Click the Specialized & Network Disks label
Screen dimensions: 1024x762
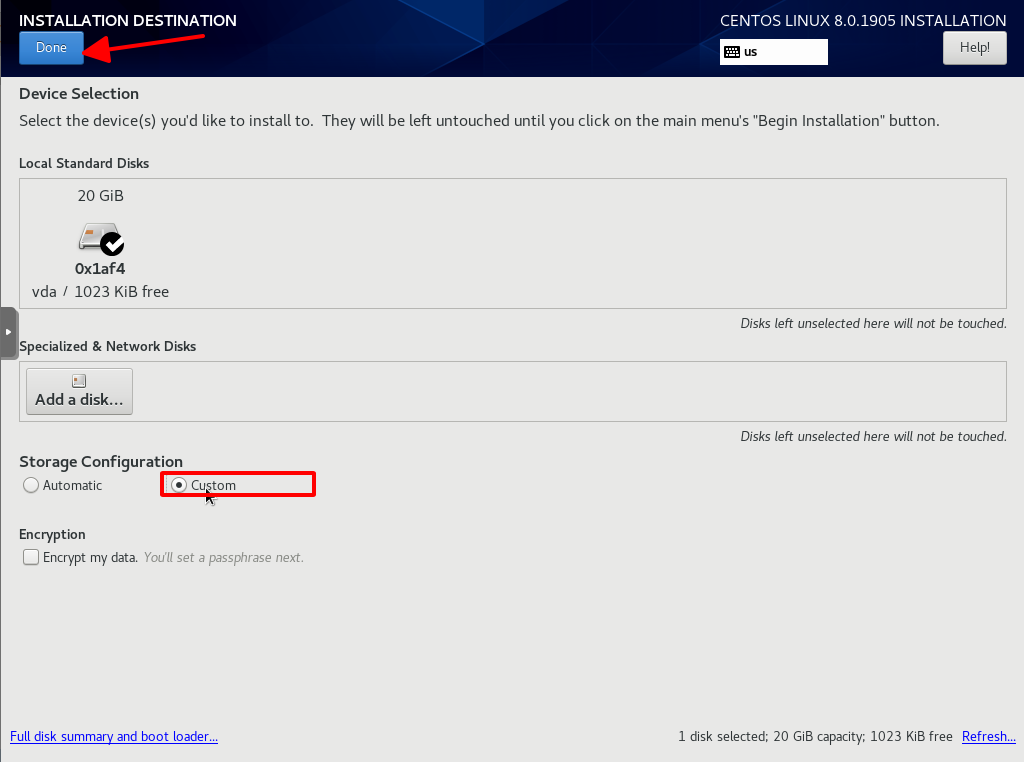(x=108, y=346)
